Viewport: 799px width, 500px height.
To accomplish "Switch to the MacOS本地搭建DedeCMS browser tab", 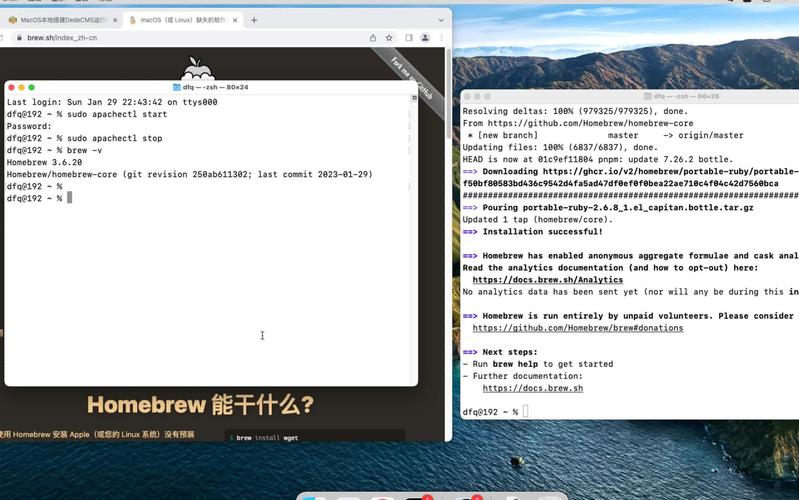I will (62, 20).
